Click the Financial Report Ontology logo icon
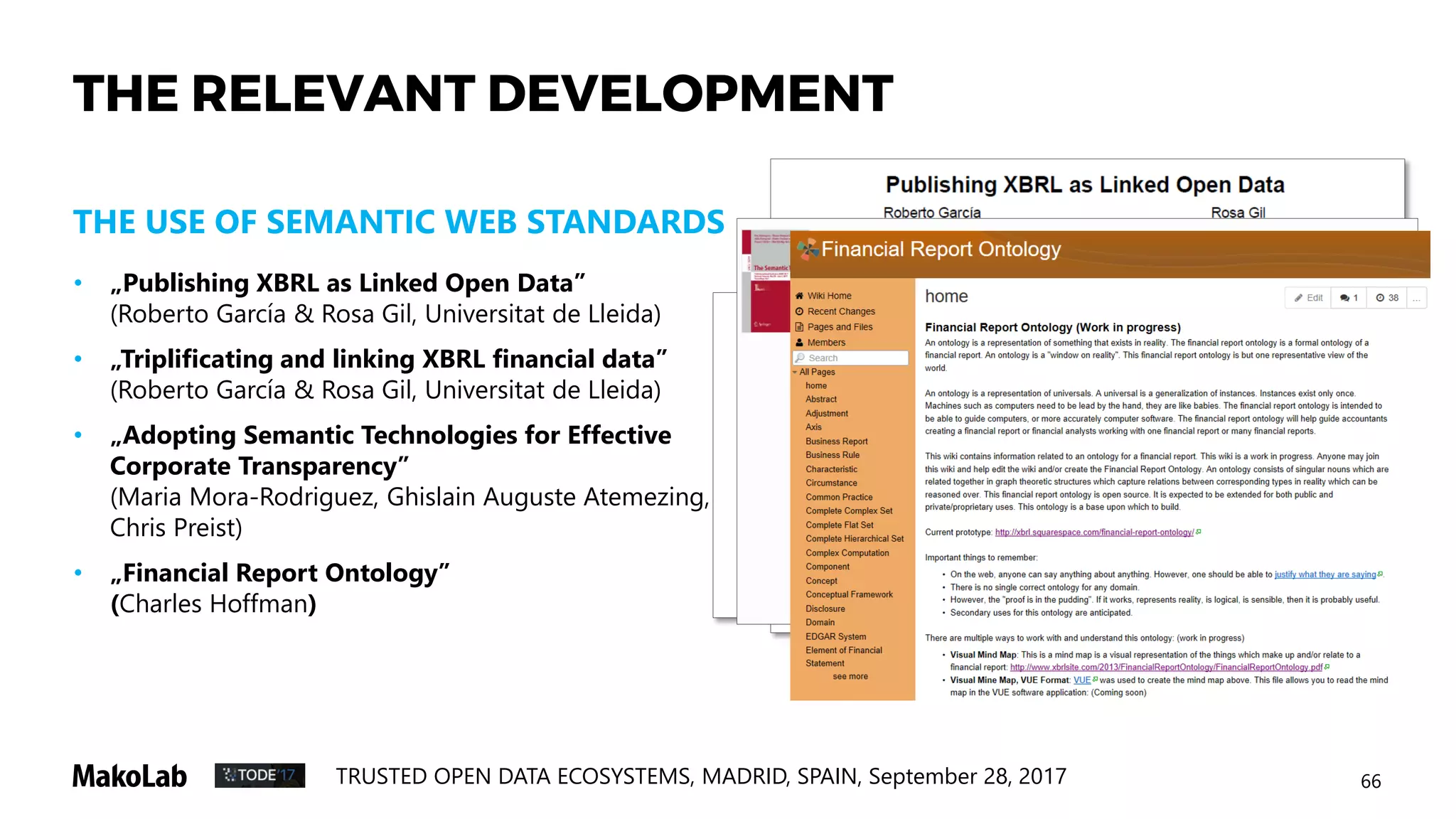The width and height of the screenshot is (1456, 819). point(808,249)
